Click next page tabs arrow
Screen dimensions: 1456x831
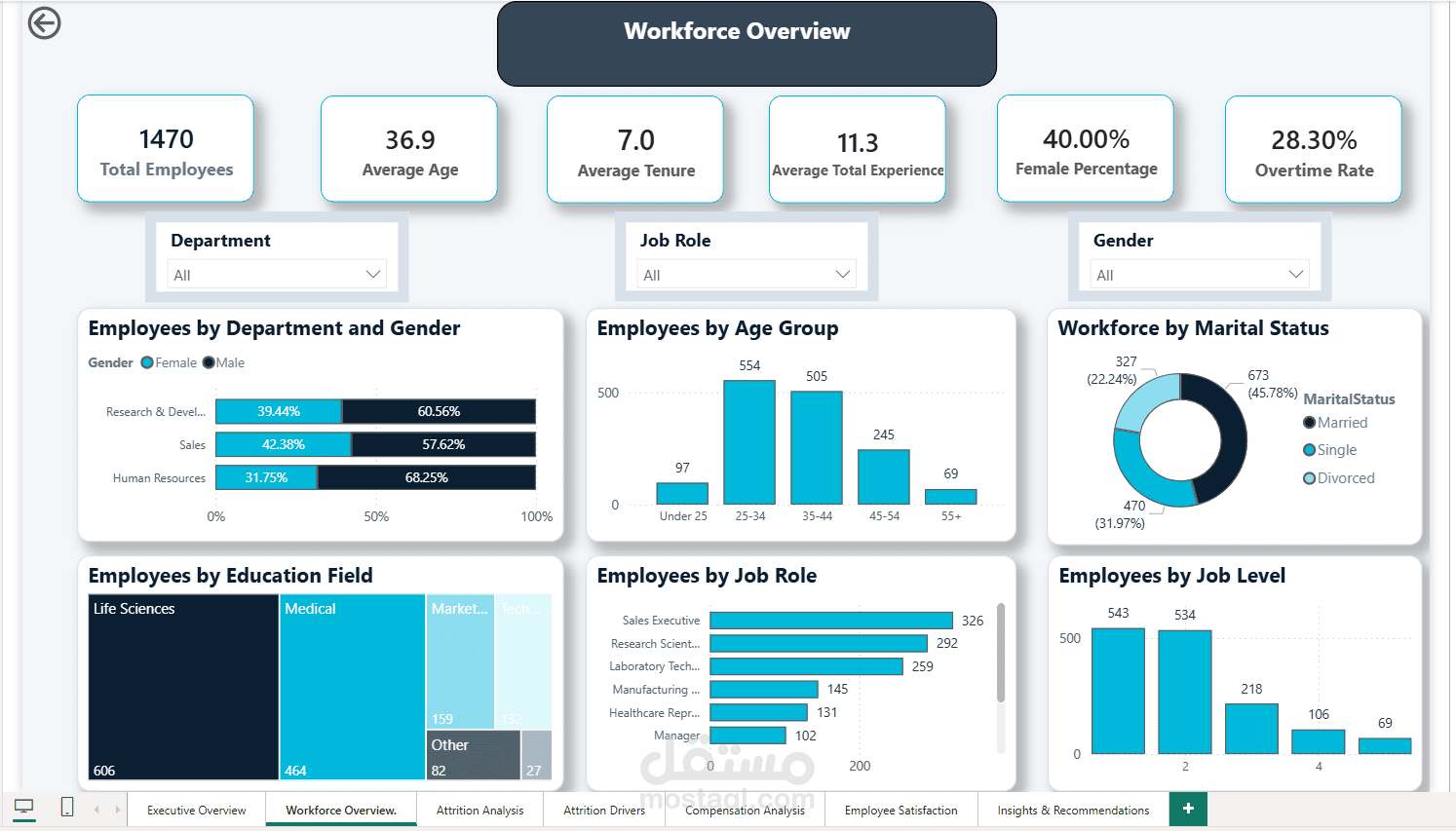[117, 810]
